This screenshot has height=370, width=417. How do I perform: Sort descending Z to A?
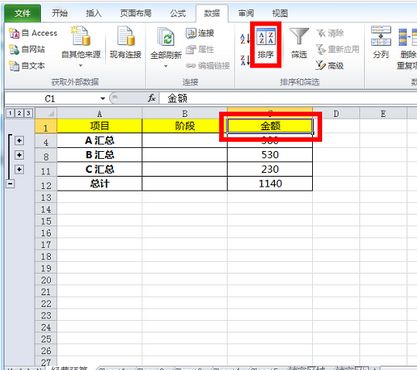point(245,60)
